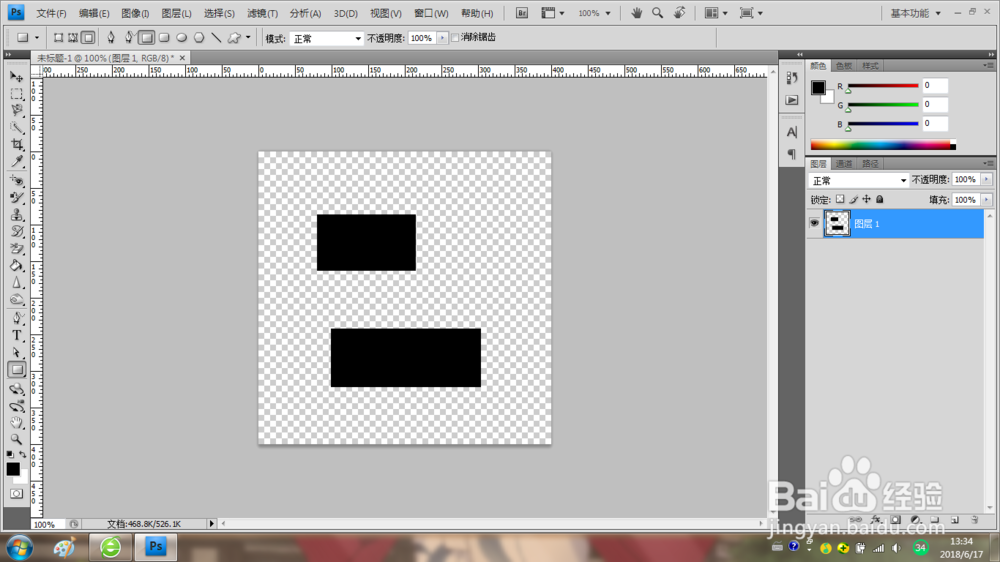Viewport: 1000px width, 562px height.
Task: Select the Clone Stamp tool
Action: [17, 215]
